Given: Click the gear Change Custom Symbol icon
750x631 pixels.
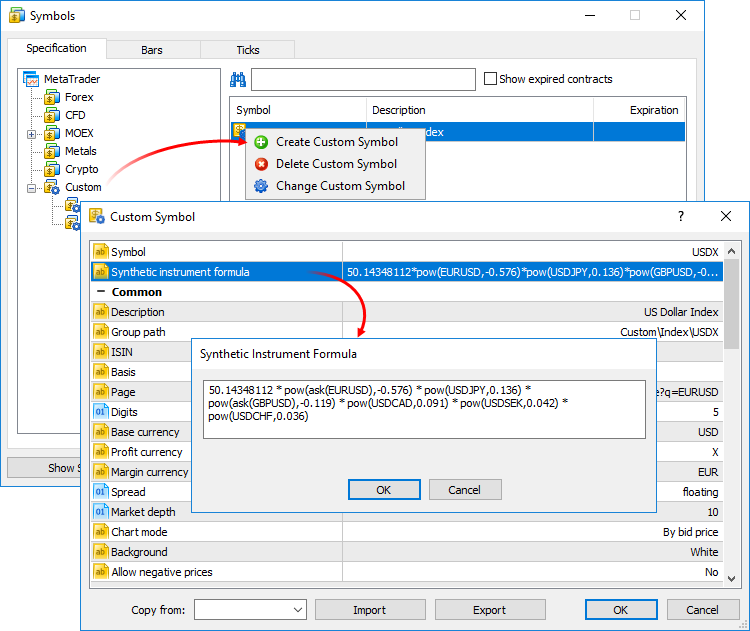Looking at the screenshot, I should click(261, 186).
